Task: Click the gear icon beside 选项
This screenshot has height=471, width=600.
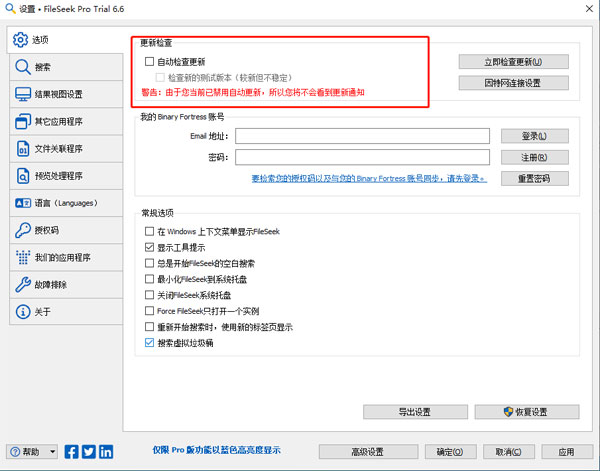Action: [20, 40]
